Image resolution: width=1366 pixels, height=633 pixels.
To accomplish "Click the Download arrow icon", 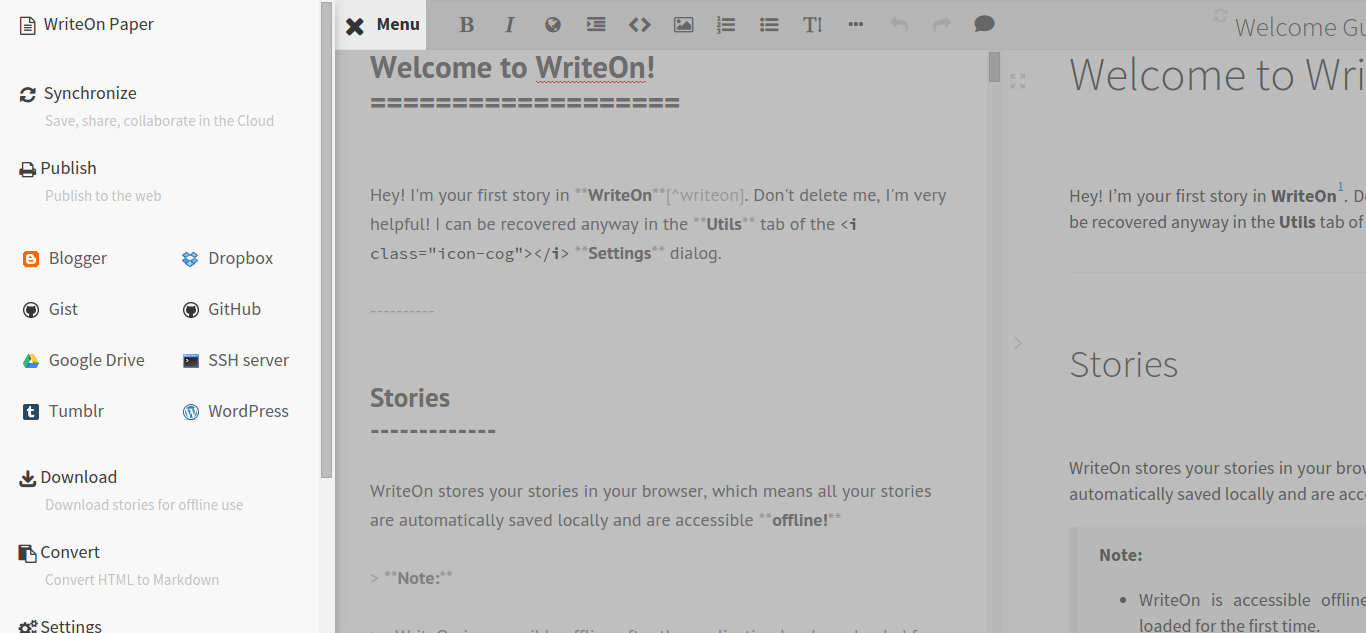I will (x=28, y=479).
